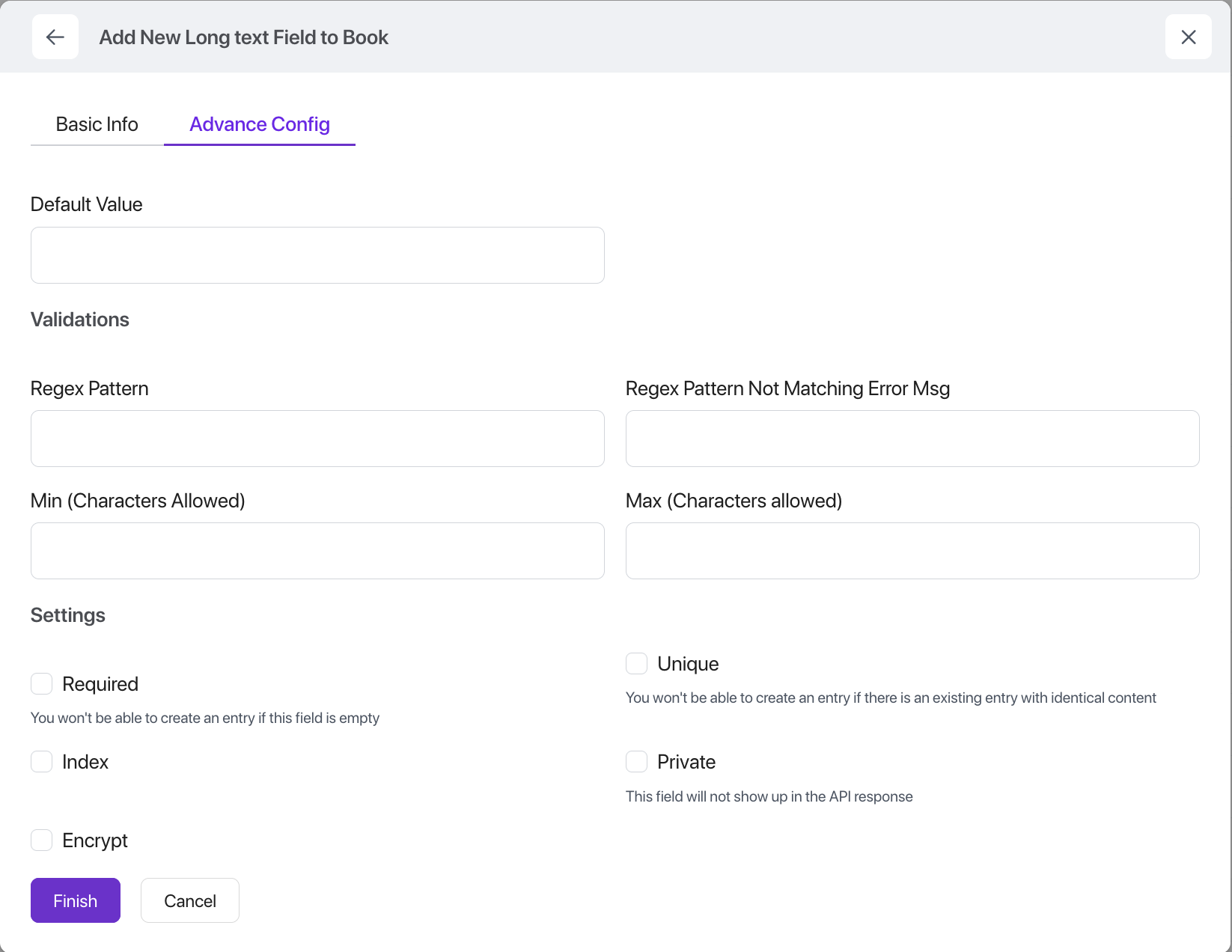Click the 'Required' label text
The image size is (1232, 952).
(x=100, y=684)
